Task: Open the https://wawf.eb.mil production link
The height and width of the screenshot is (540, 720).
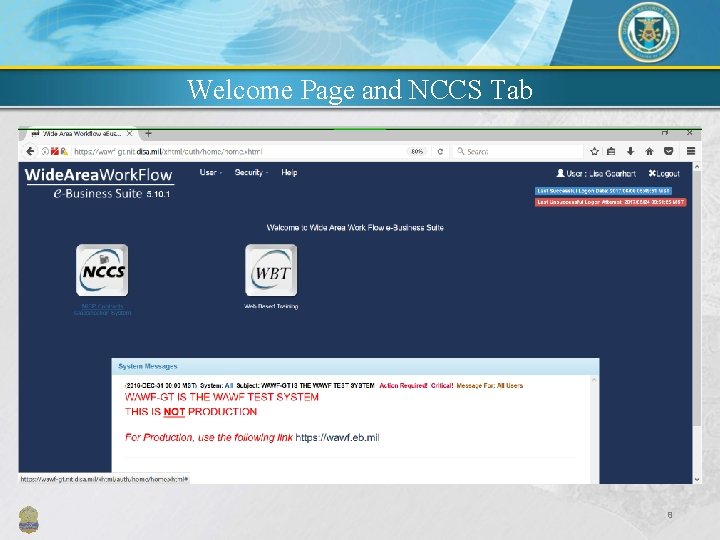Action: coord(338,438)
